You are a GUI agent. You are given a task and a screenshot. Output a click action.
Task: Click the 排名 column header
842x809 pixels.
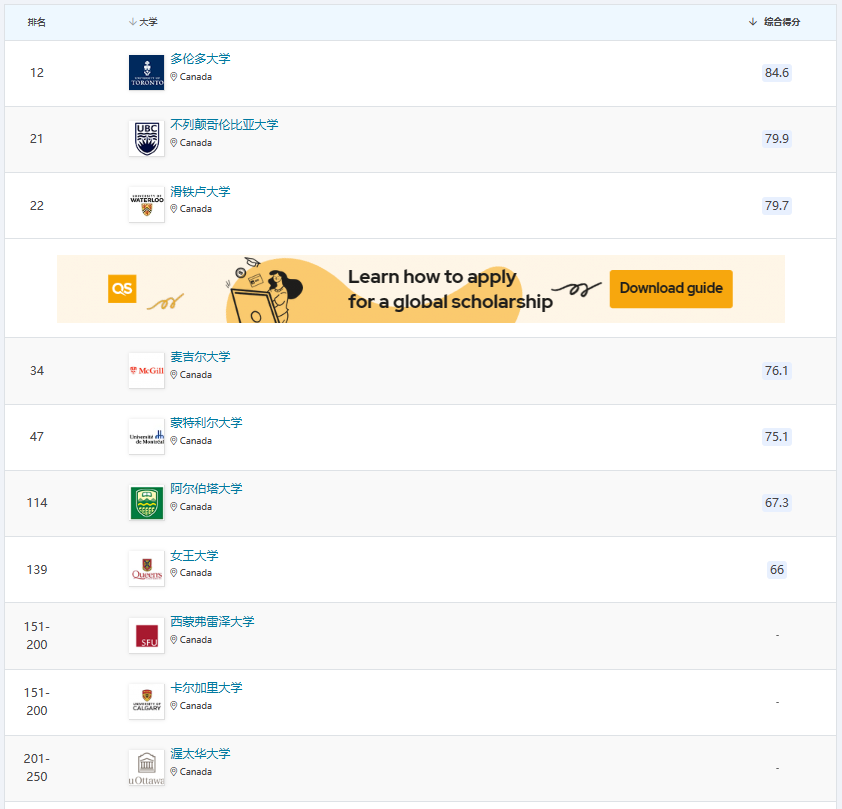(x=37, y=22)
